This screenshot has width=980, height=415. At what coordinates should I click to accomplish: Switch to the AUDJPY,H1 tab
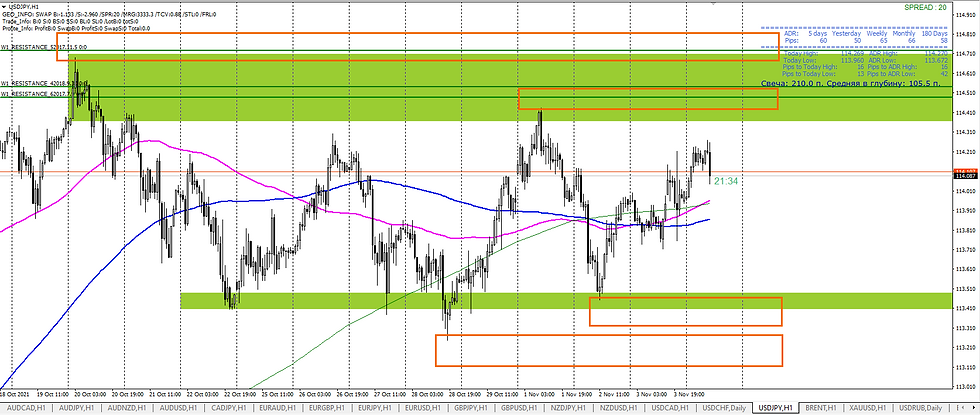pos(78,408)
